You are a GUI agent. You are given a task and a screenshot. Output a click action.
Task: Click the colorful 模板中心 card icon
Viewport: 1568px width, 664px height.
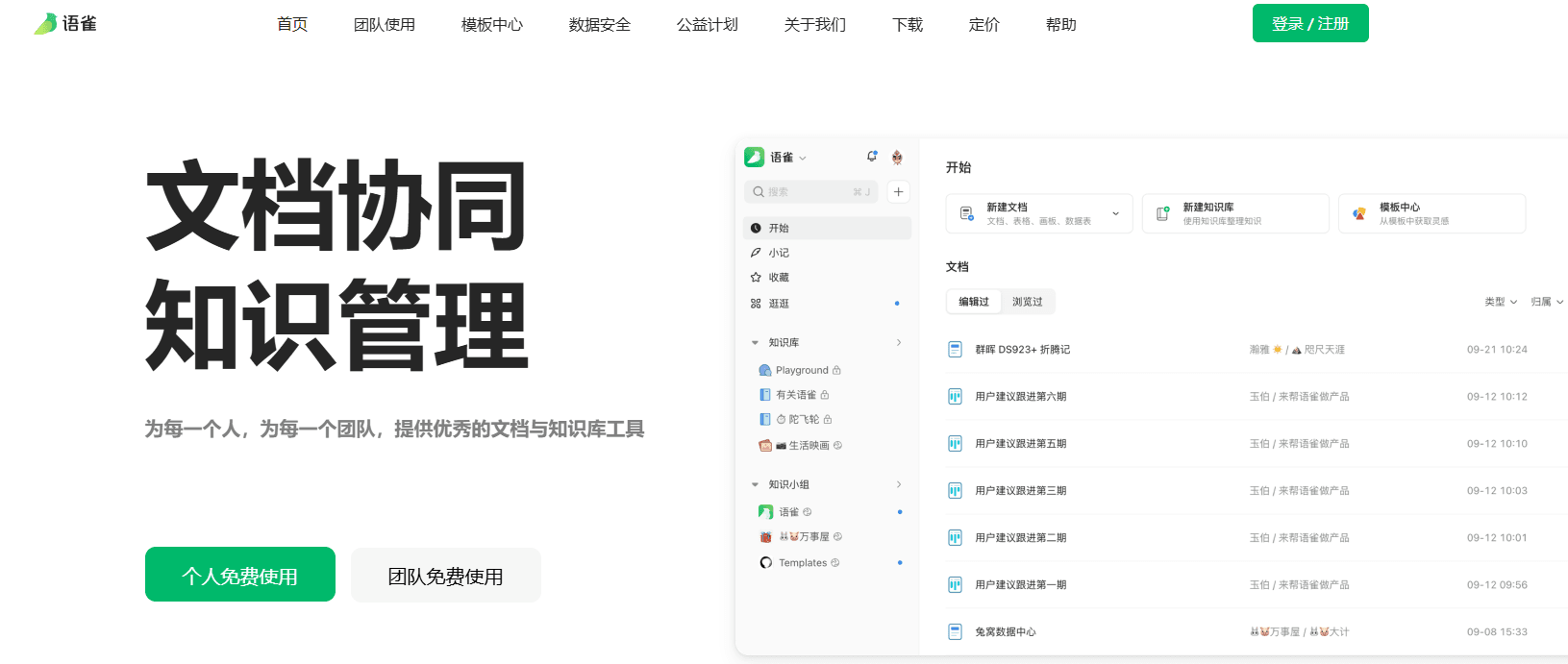1359,213
